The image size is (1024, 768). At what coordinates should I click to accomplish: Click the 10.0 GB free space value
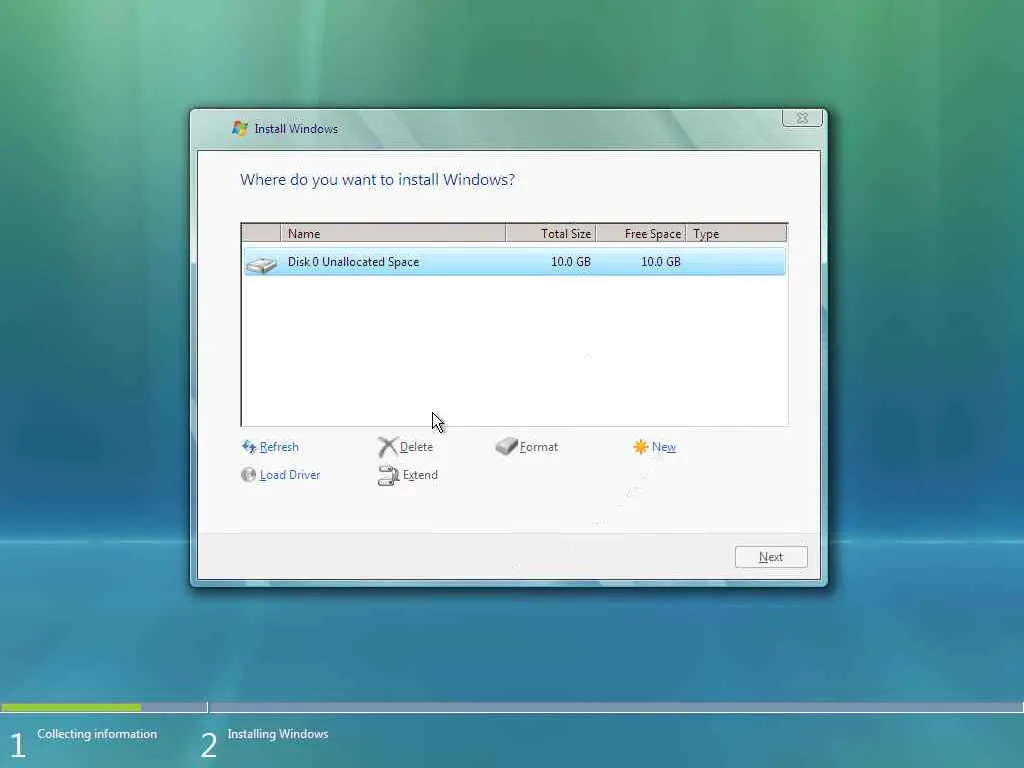pyautogui.click(x=661, y=261)
